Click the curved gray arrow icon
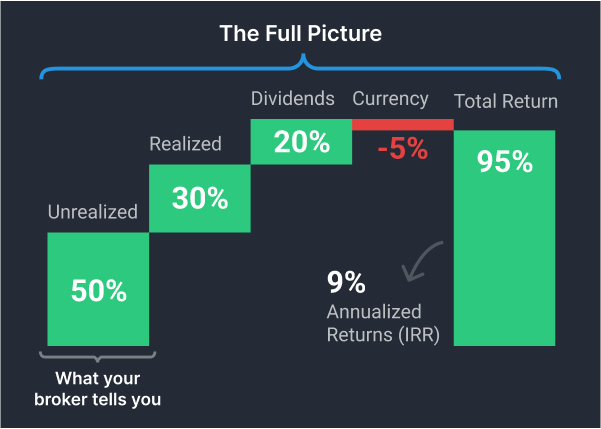This screenshot has width=601, height=429. [x=420, y=262]
